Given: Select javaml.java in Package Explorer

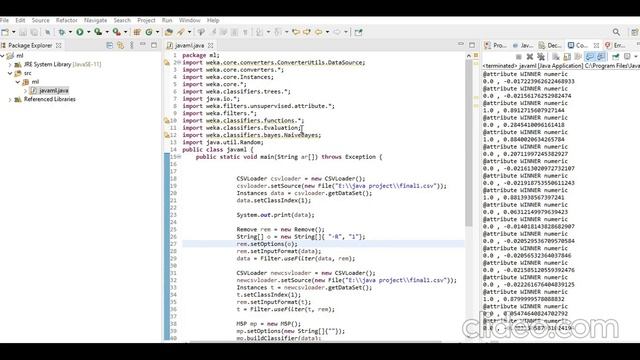Looking at the screenshot, I should (x=54, y=91).
